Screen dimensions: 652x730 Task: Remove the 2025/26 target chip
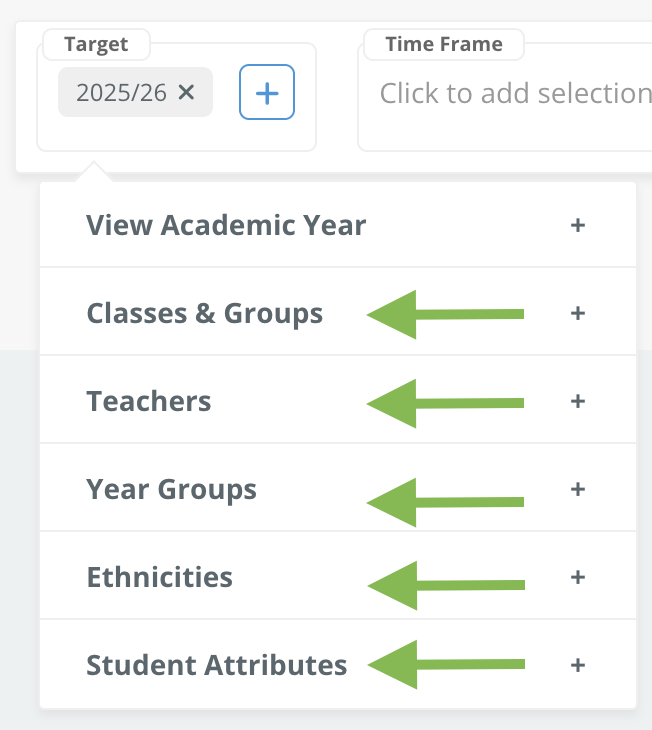coord(186,92)
